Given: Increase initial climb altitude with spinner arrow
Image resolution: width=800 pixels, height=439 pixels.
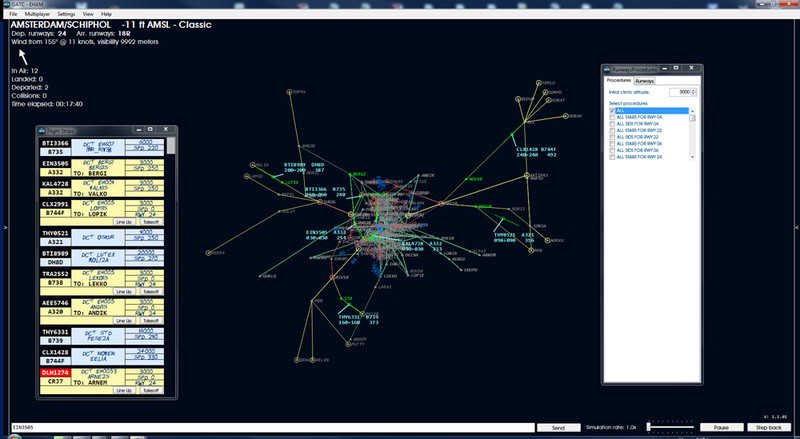Looking at the screenshot, I should [x=693, y=90].
